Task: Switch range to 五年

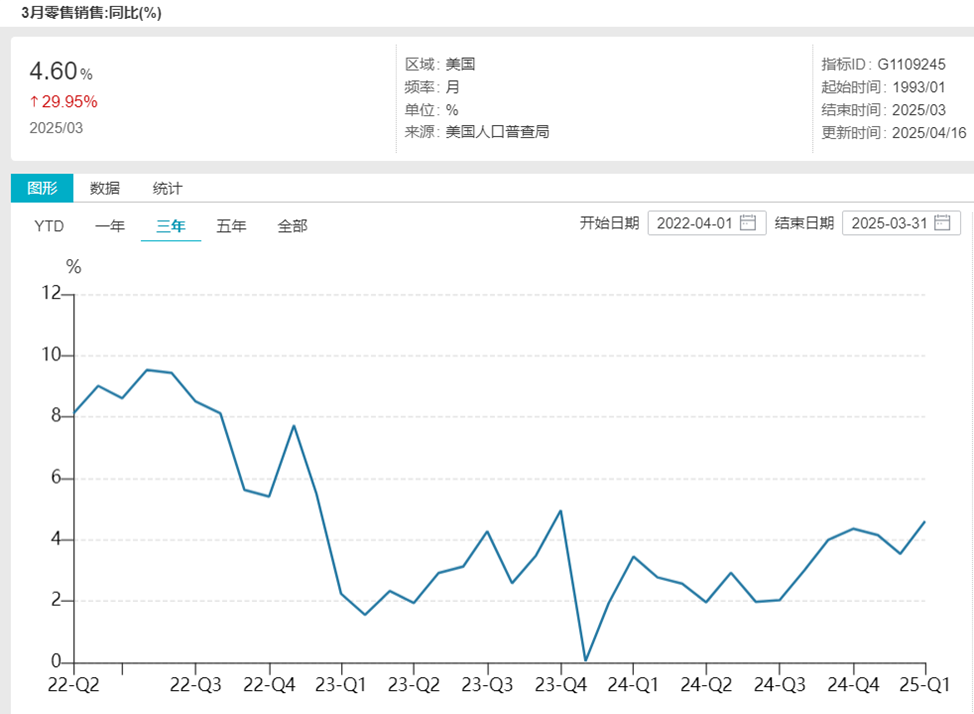Action: coord(231,226)
